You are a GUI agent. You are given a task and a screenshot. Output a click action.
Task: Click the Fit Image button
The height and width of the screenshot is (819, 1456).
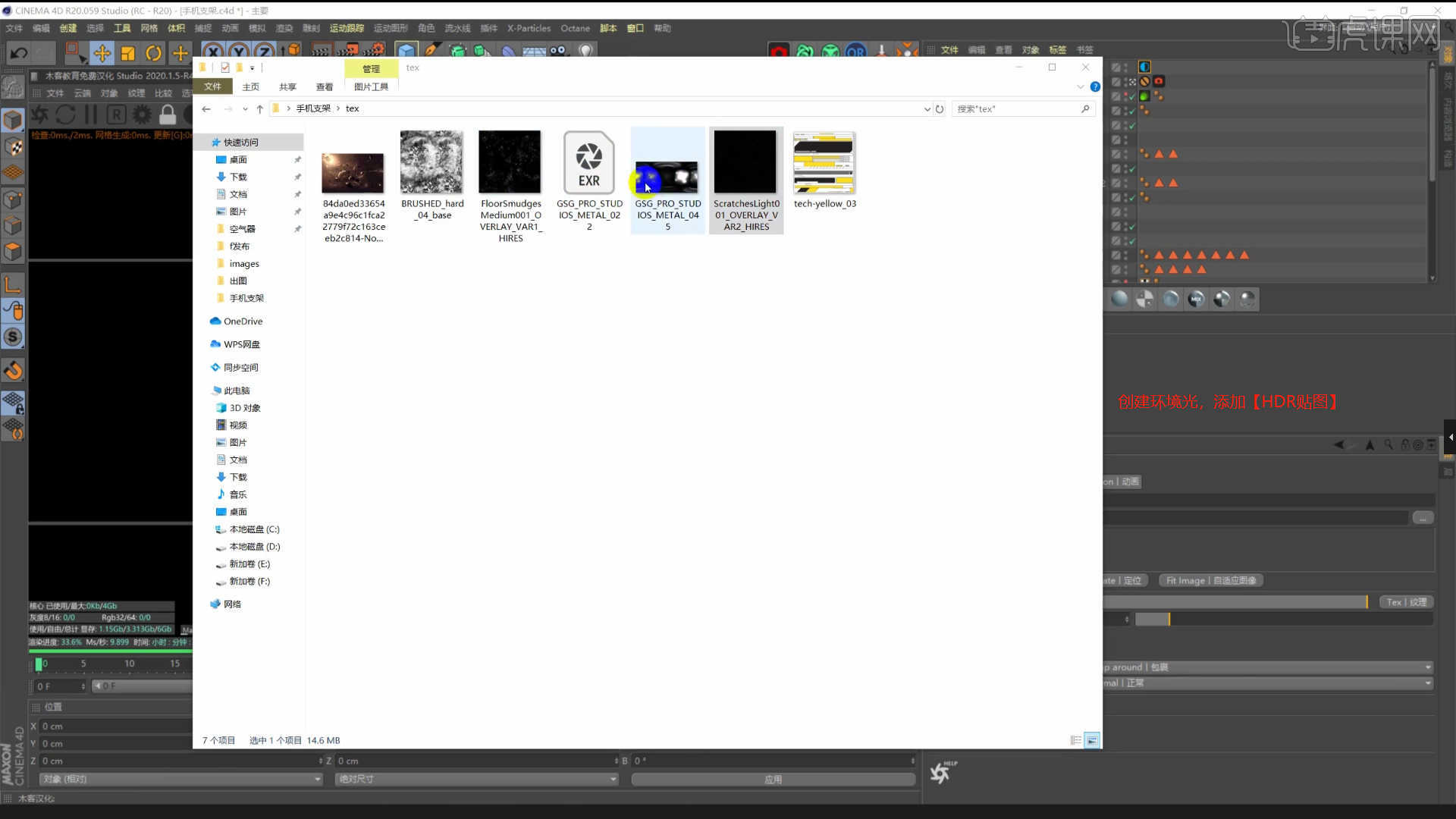pyautogui.click(x=1210, y=581)
